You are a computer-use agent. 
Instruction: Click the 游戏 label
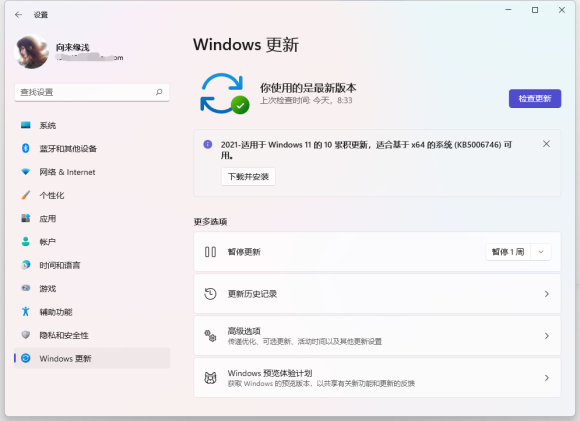(48, 289)
